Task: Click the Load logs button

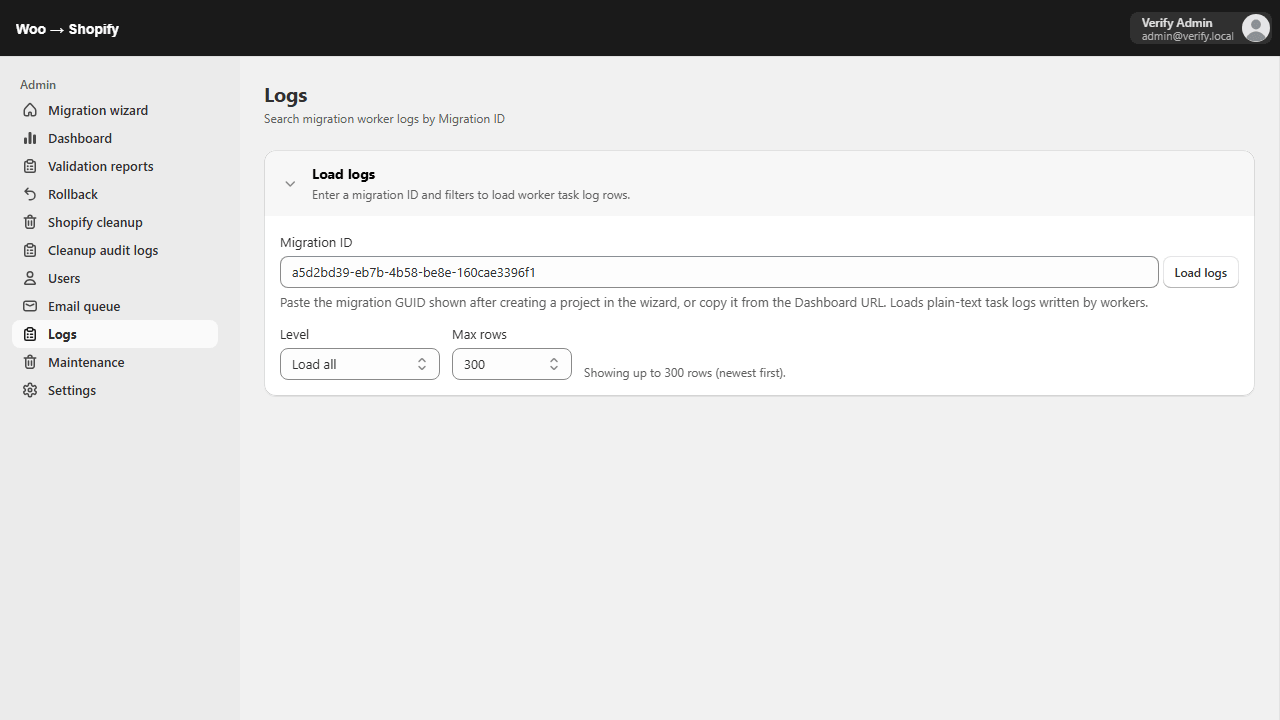Action: click(x=1200, y=272)
